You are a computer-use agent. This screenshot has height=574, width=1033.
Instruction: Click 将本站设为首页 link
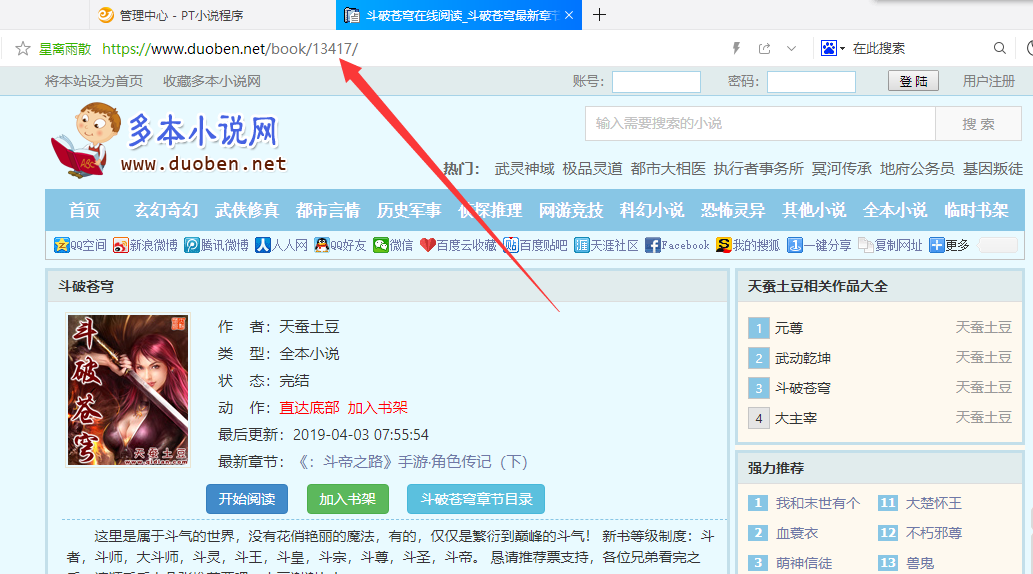tap(94, 81)
